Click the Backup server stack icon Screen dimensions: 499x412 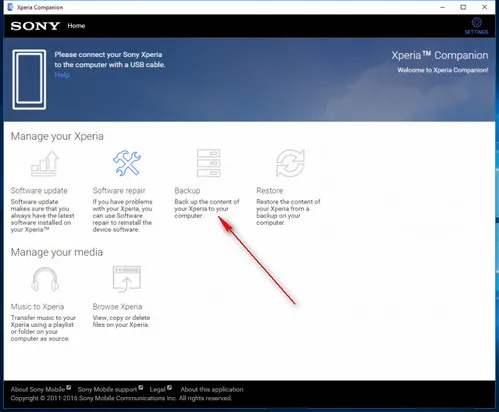point(208,163)
